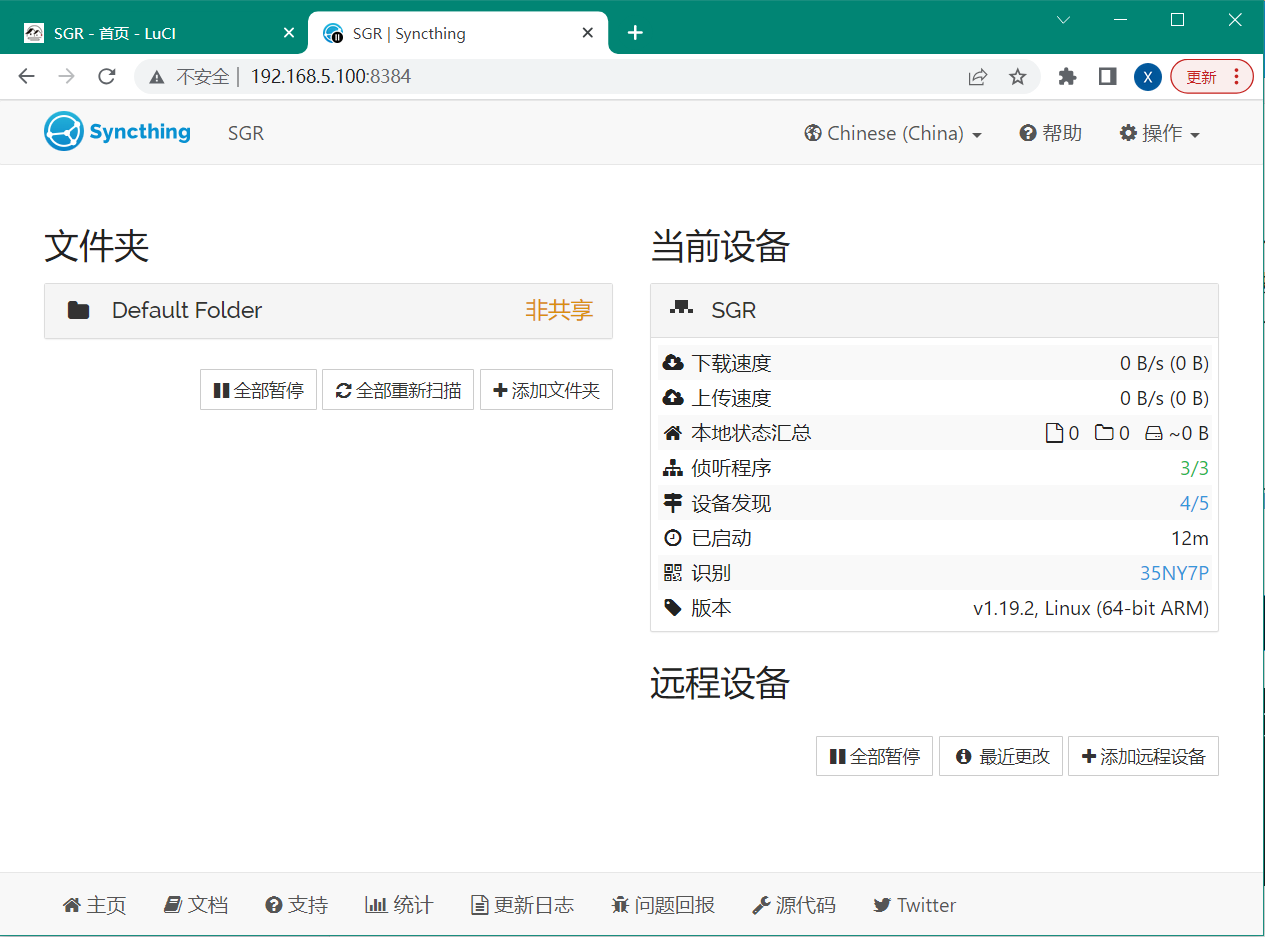Open the 支持 support footer link

coord(297,905)
